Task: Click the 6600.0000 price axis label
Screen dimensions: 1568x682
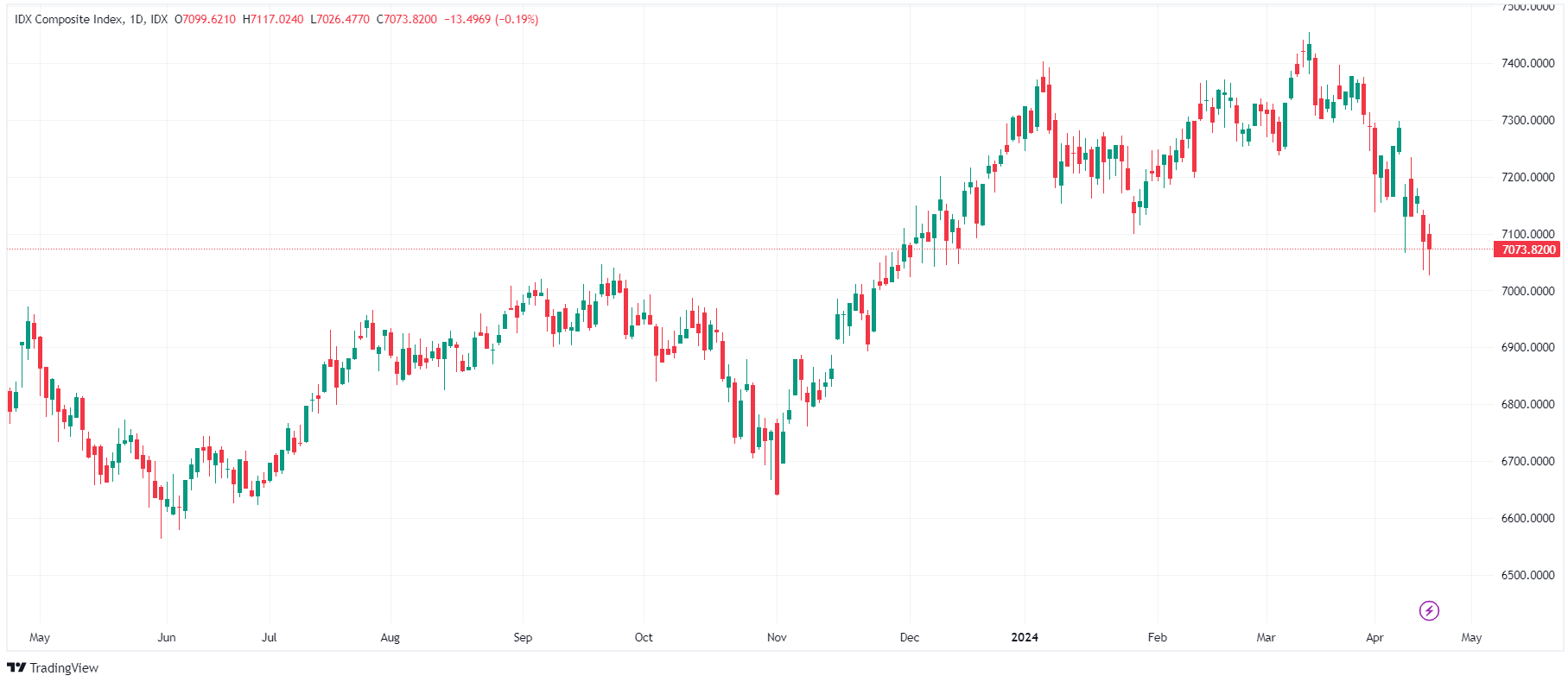Action: point(1527,518)
